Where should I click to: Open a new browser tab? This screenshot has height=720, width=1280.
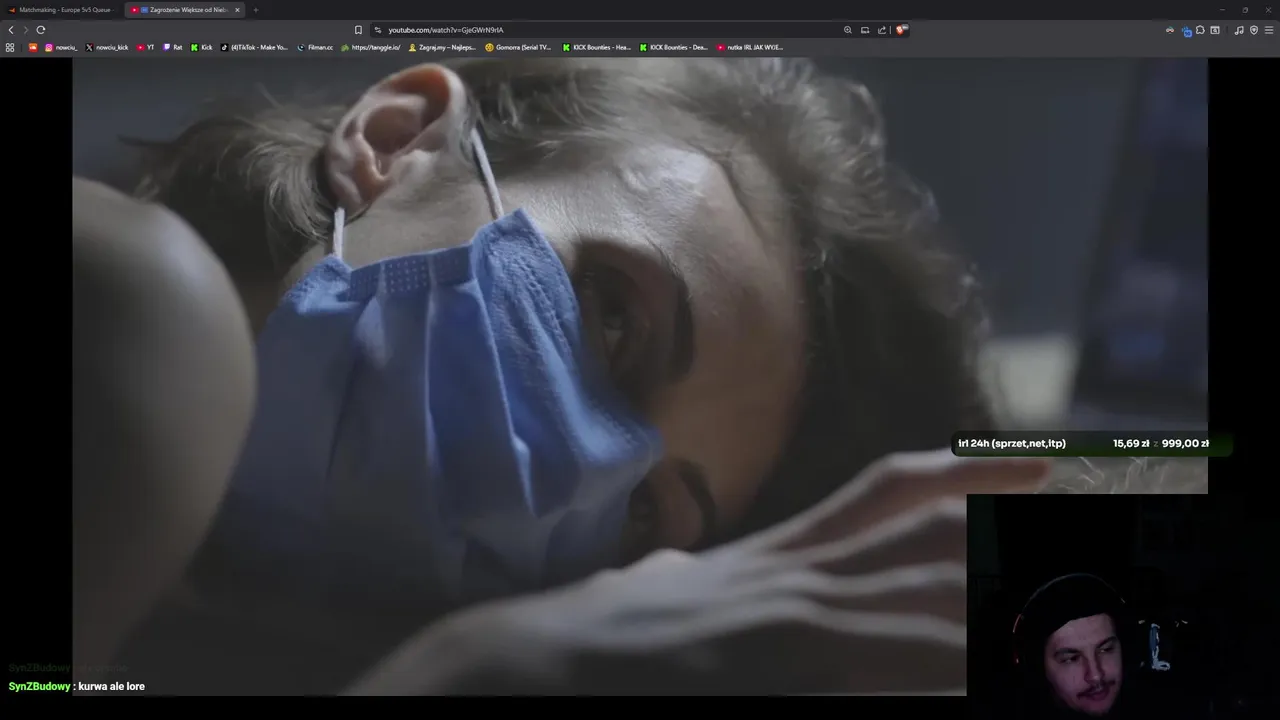tap(255, 10)
